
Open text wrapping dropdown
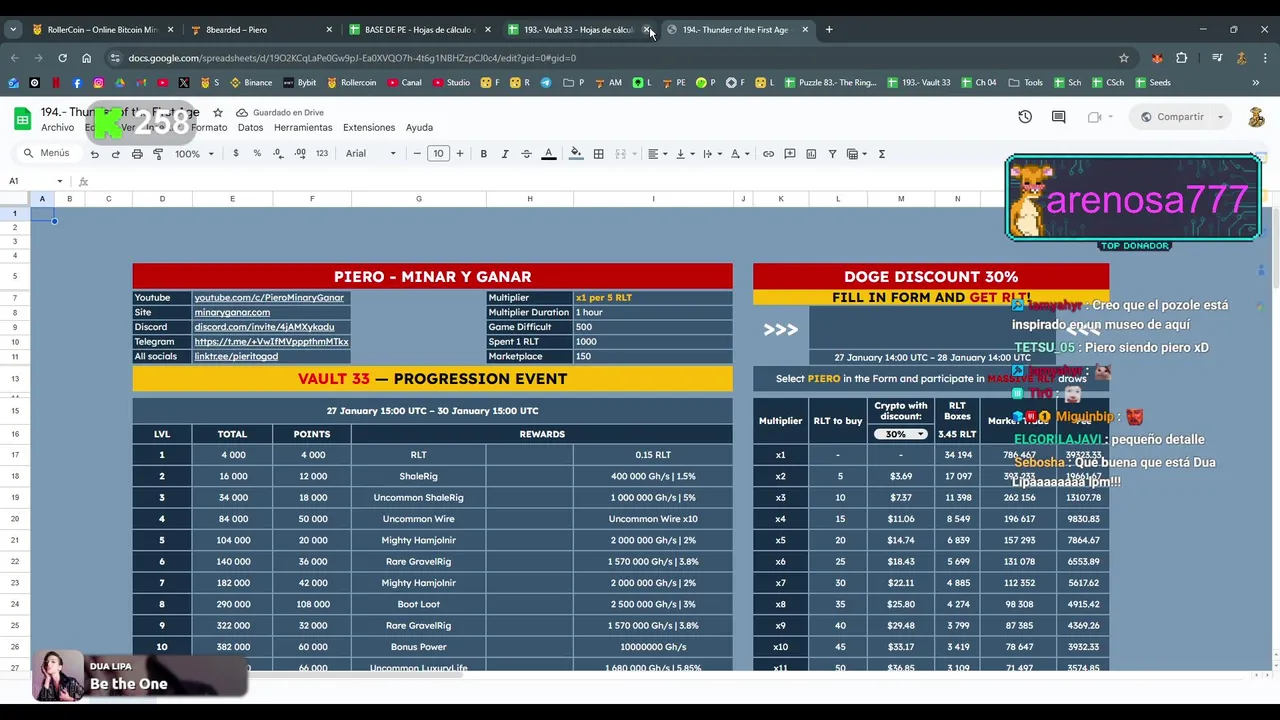[711, 154]
